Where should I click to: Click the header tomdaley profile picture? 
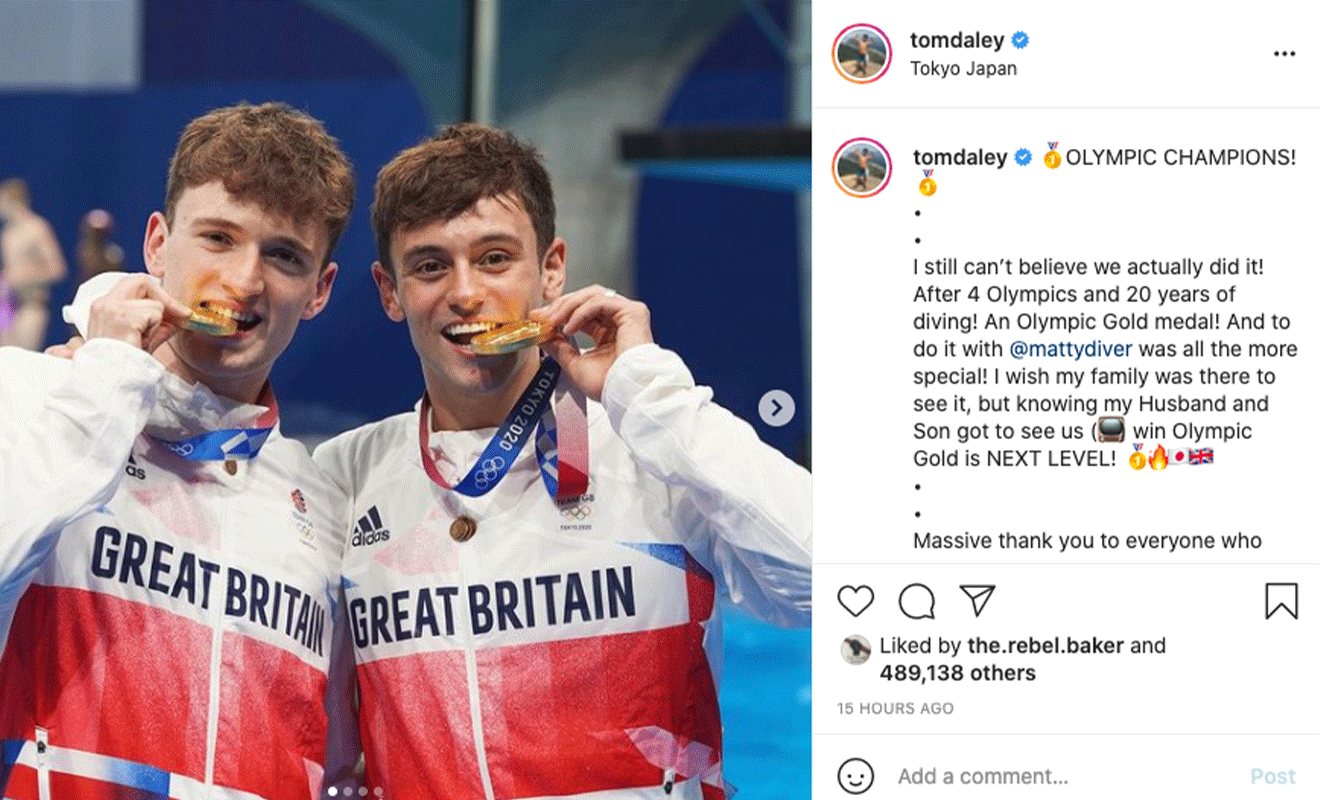point(861,53)
